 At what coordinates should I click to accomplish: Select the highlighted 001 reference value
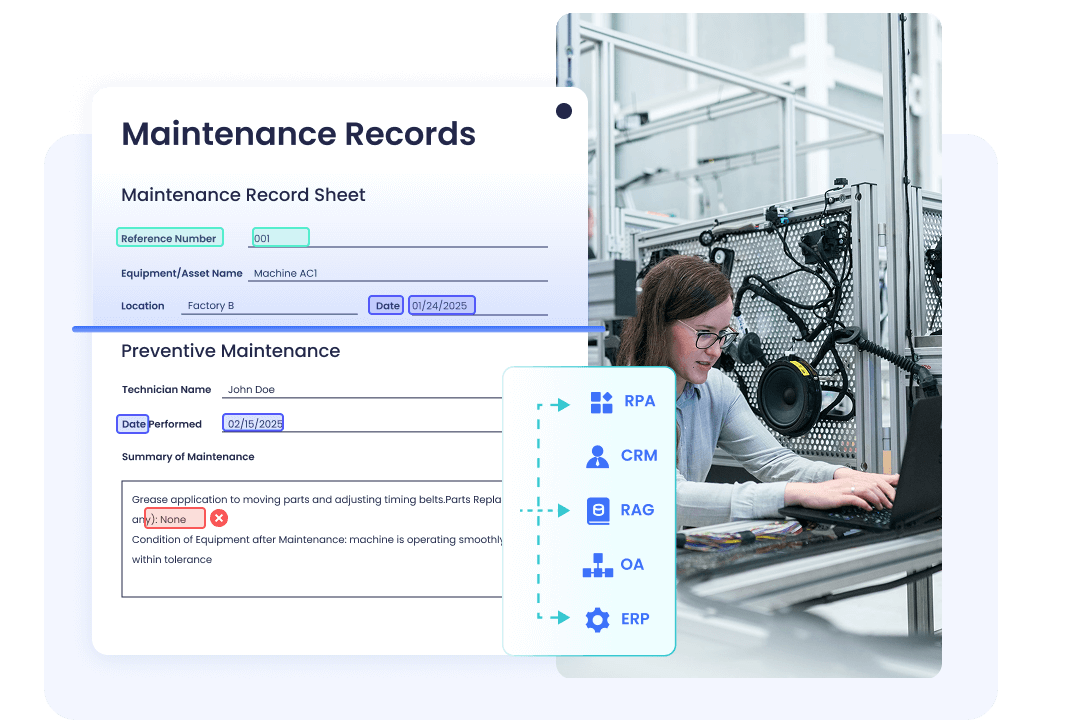point(280,237)
